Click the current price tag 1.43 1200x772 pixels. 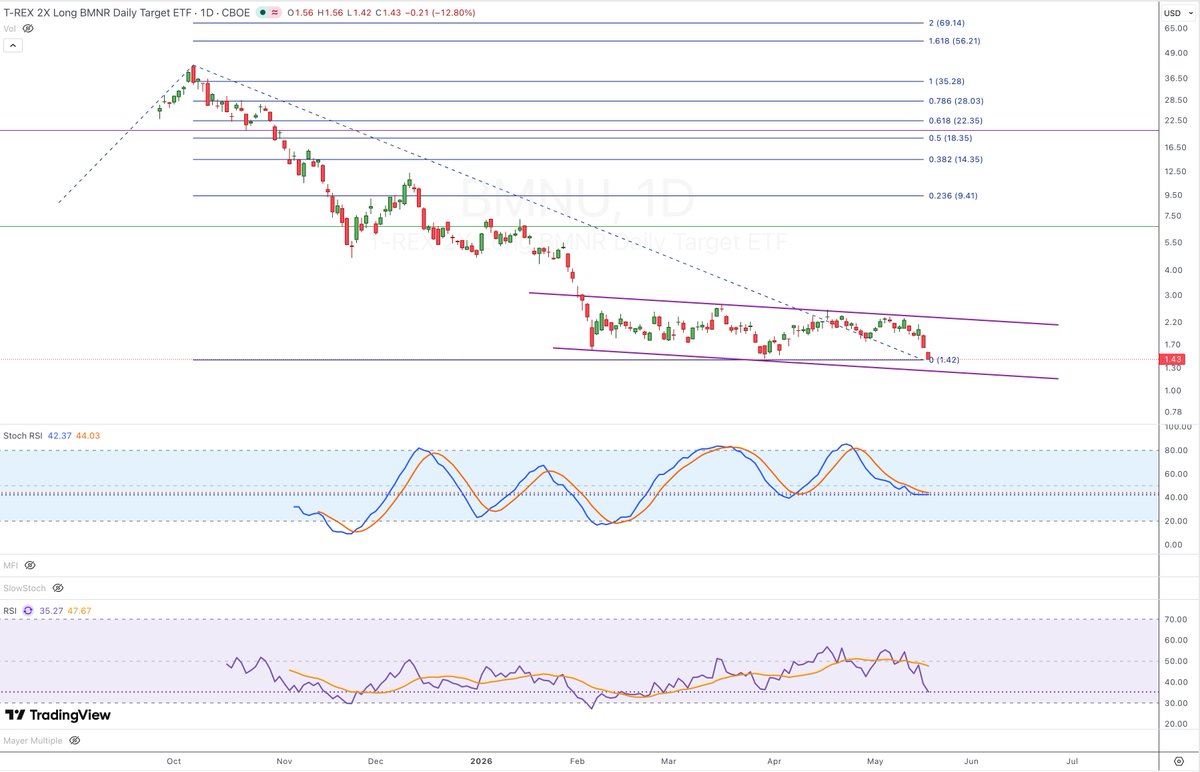click(x=1171, y=359)
